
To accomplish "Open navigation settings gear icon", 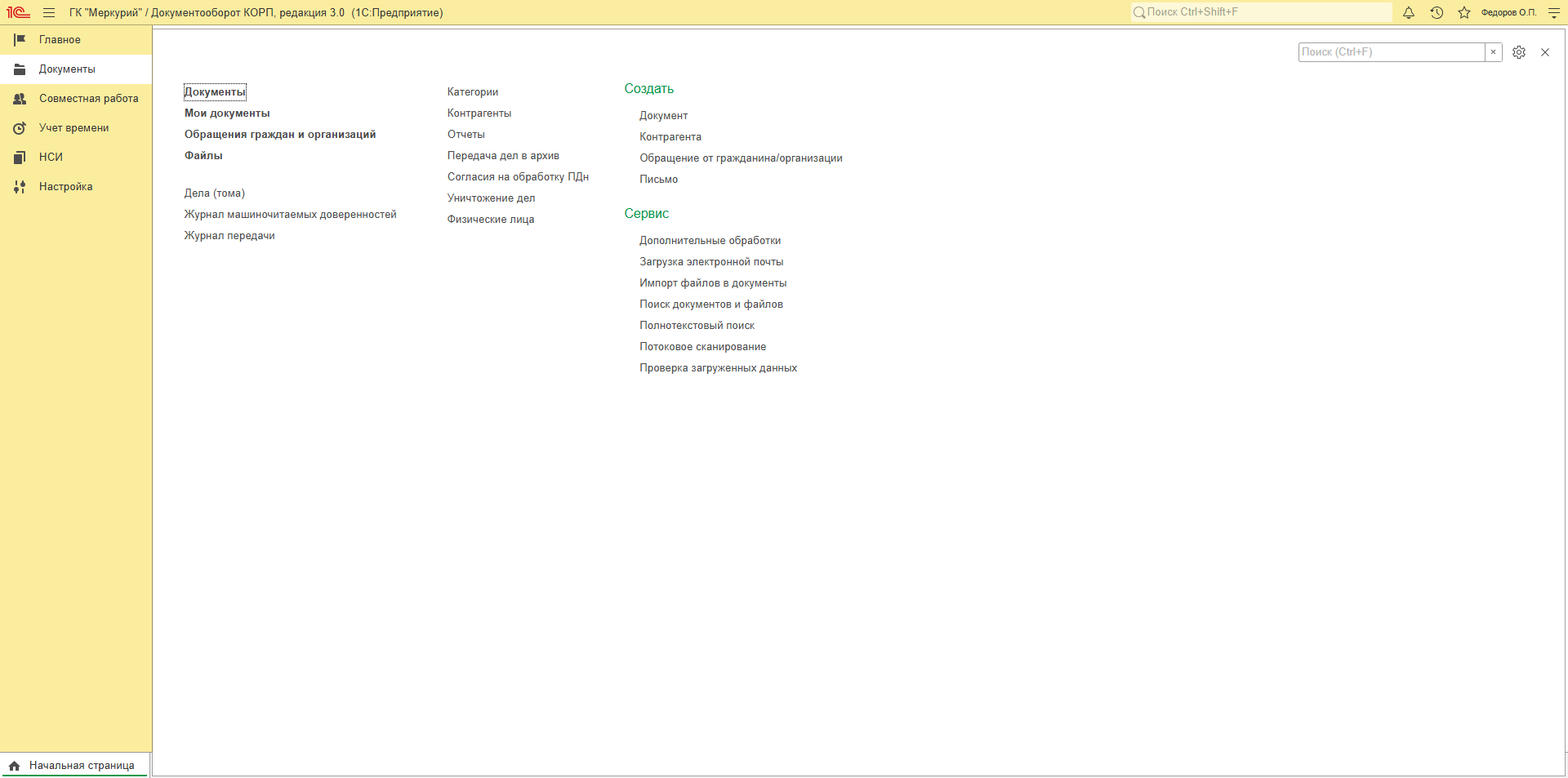I will (1519, 52).
